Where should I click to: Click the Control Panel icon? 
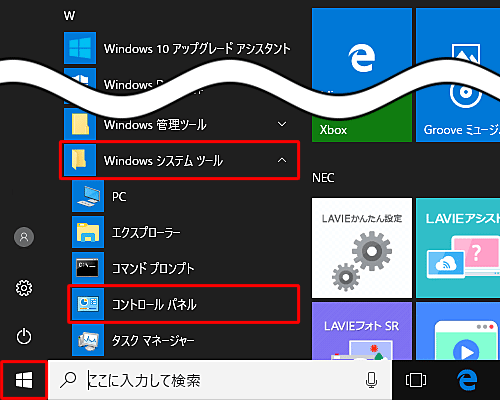coord(88,304)
